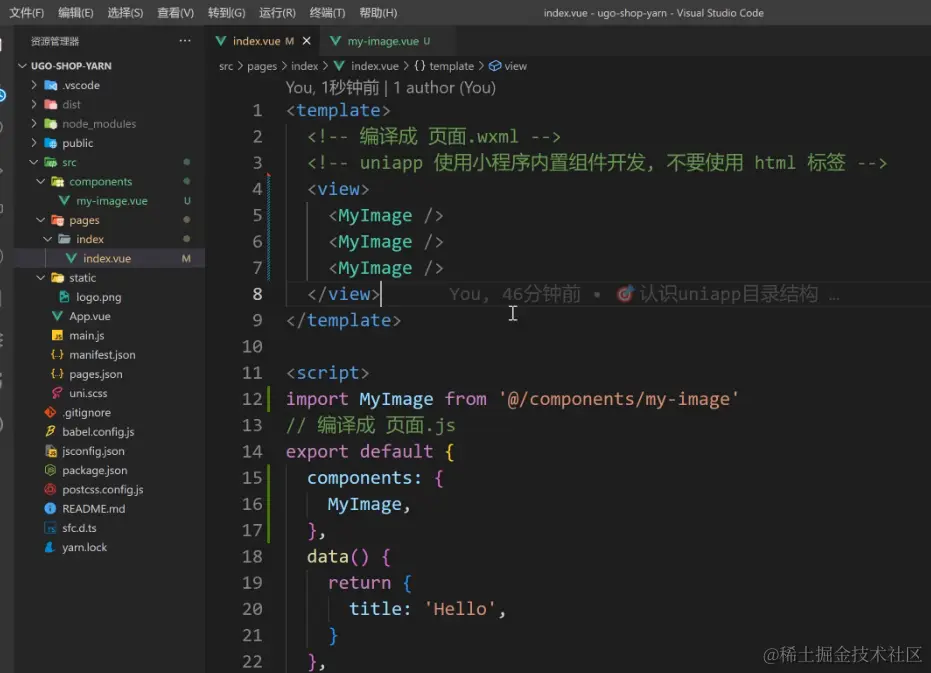Expand the dist folder chevron
This screenshot has width=931, height=673.
tap(34, 104)
